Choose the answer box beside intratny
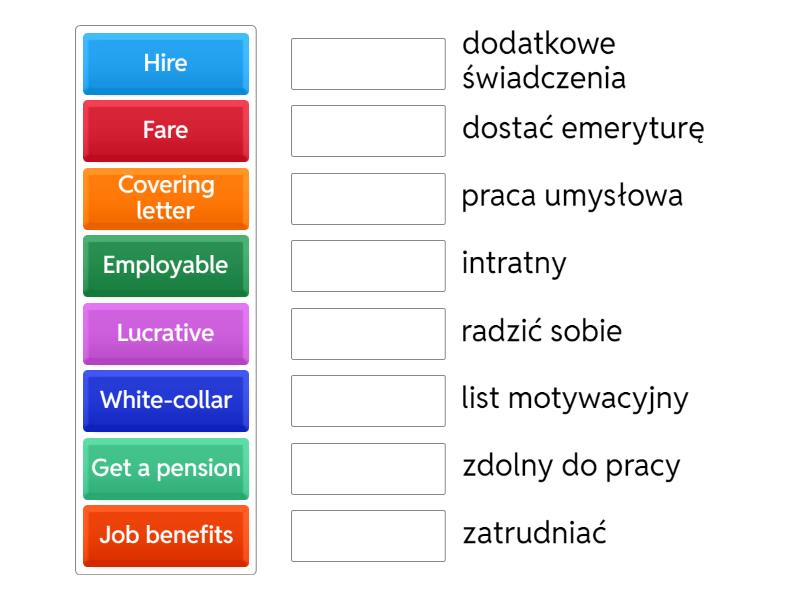This screenshot has width=800, height=600. point(368,266)
